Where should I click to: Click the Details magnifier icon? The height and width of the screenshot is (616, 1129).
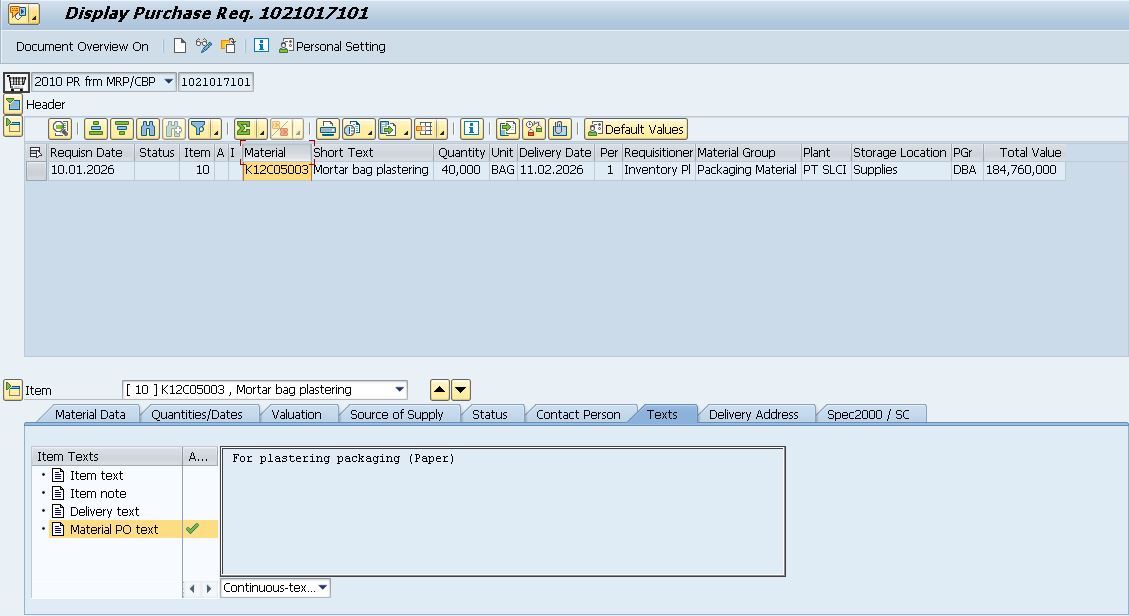click(x=60, y=129)
